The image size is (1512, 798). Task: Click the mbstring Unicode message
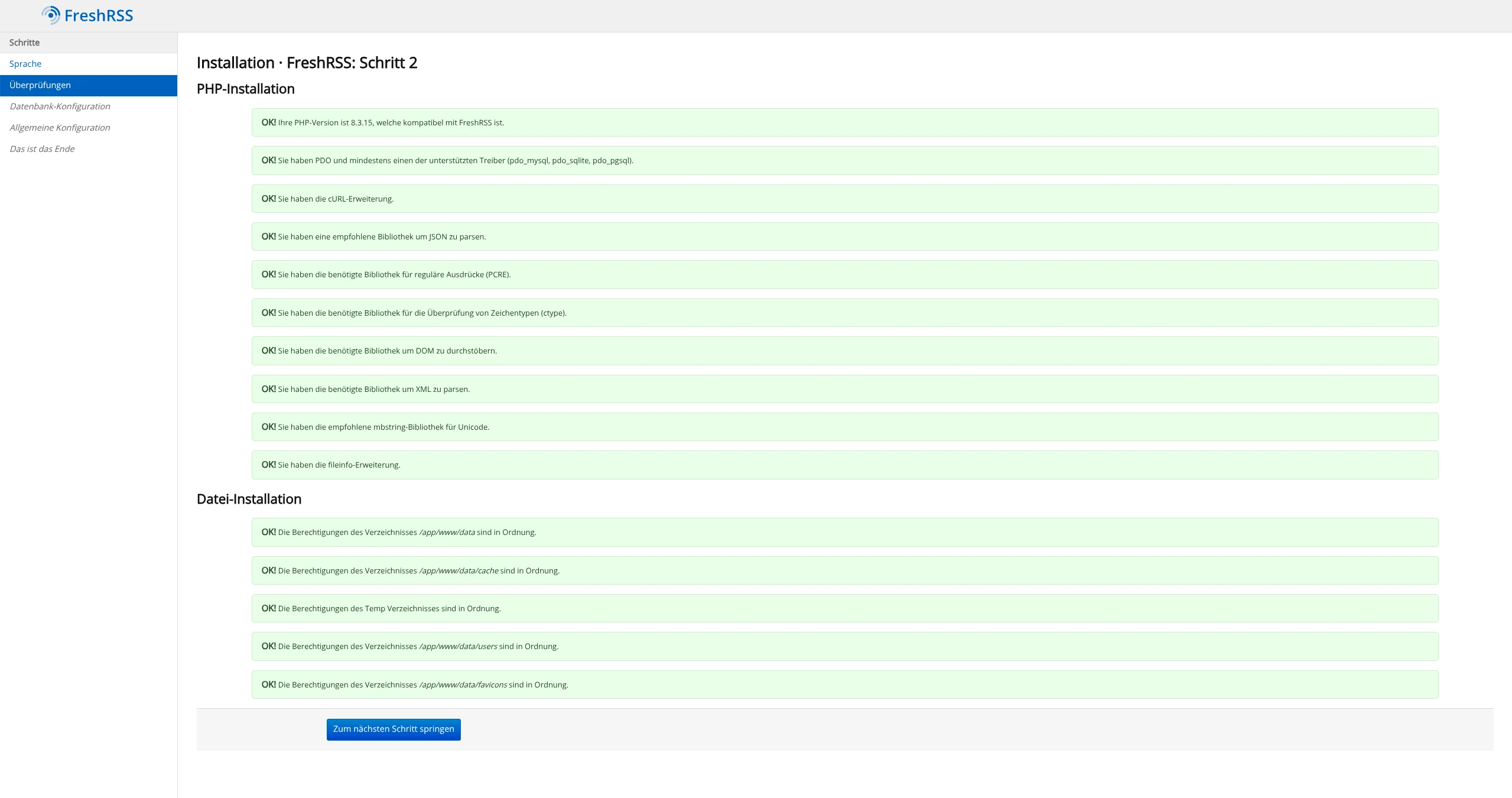tap(845, 427)
